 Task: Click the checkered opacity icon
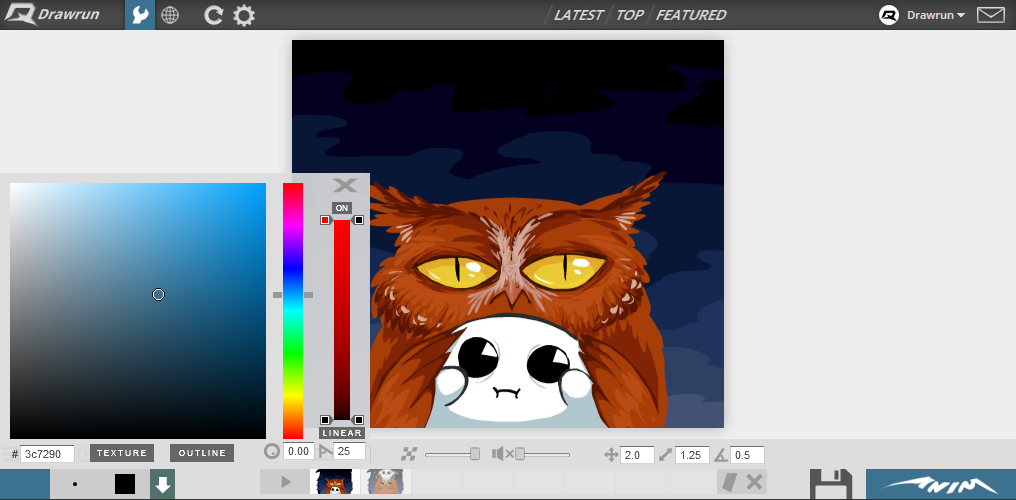pos(409,454)
